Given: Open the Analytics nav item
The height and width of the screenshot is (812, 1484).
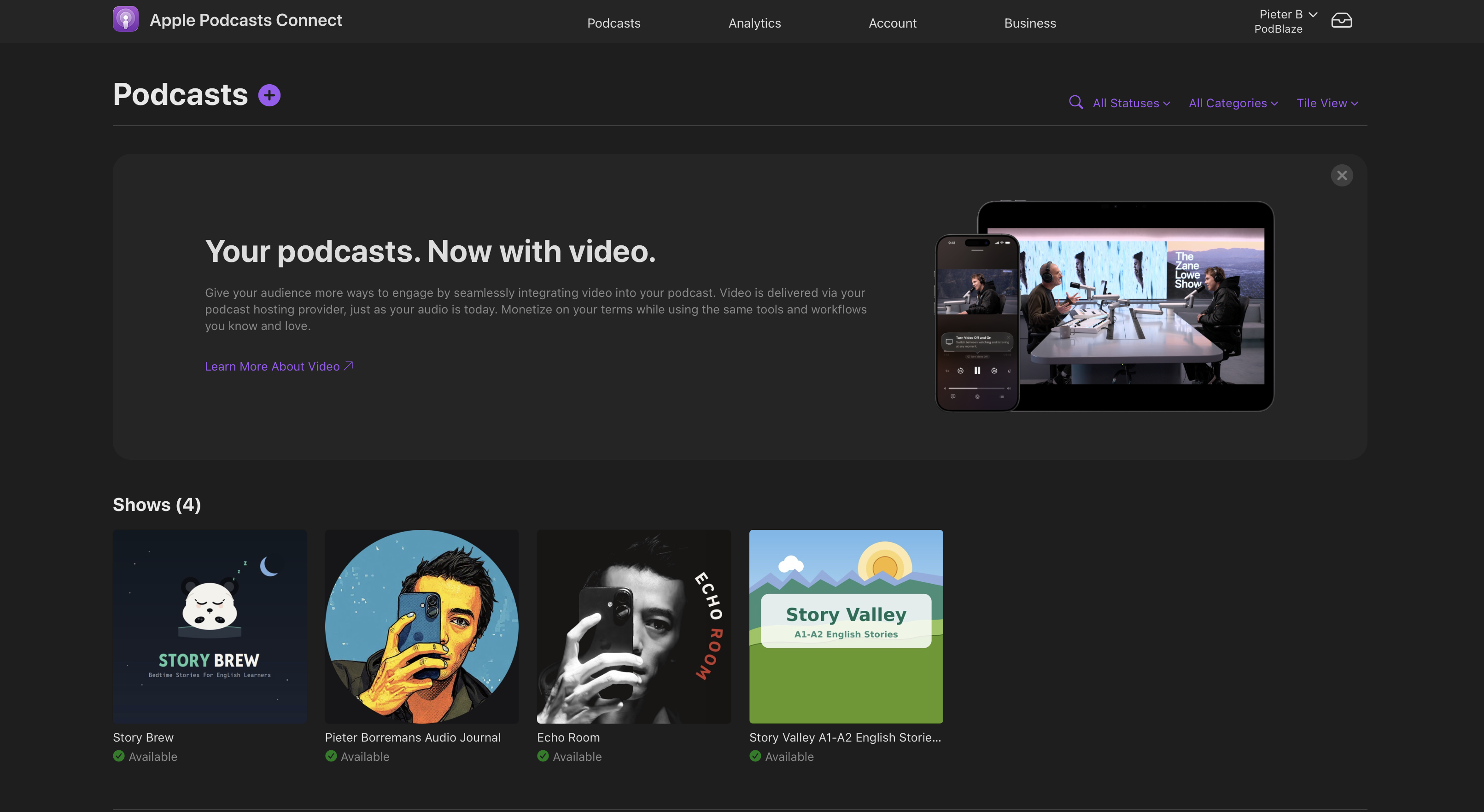Looking at the screenshot, I should (x=754, y=23).
